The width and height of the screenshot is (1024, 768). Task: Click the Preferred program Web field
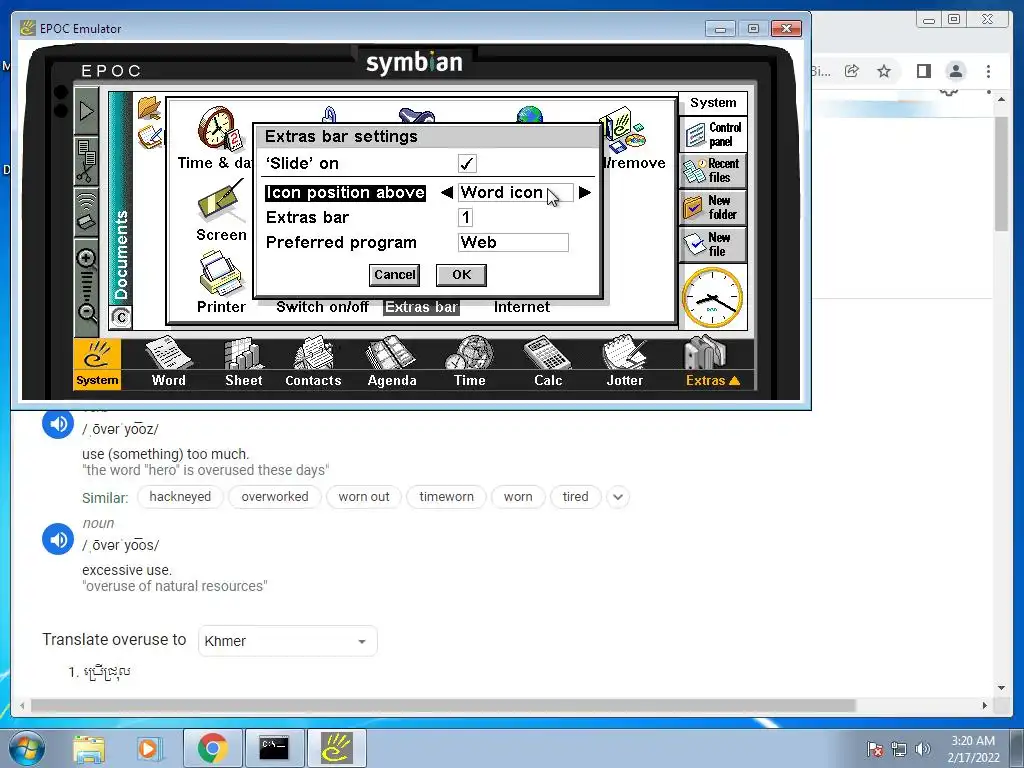[x=513, y=243]
